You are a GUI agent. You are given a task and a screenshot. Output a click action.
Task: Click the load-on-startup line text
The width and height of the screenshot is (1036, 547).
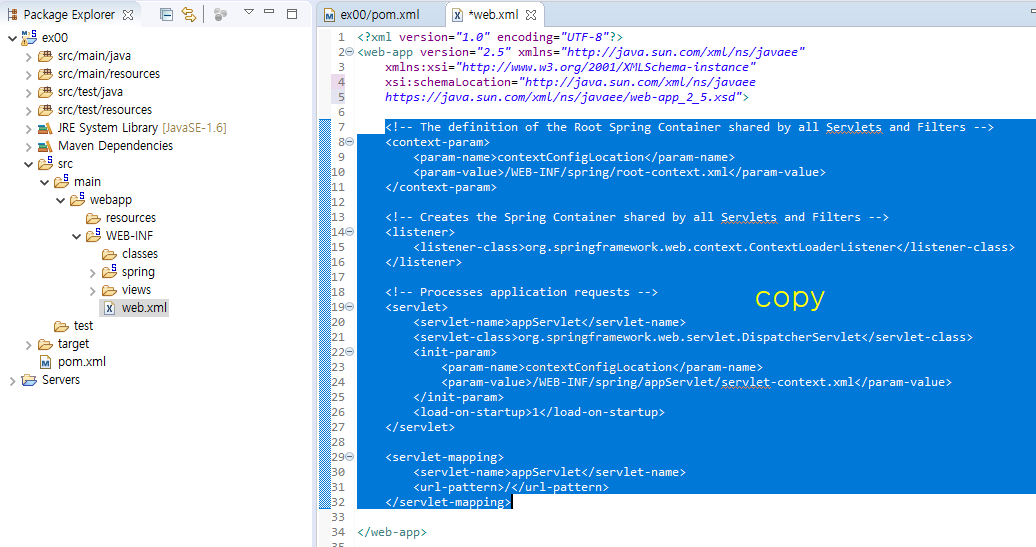click(x=539, y=412)
